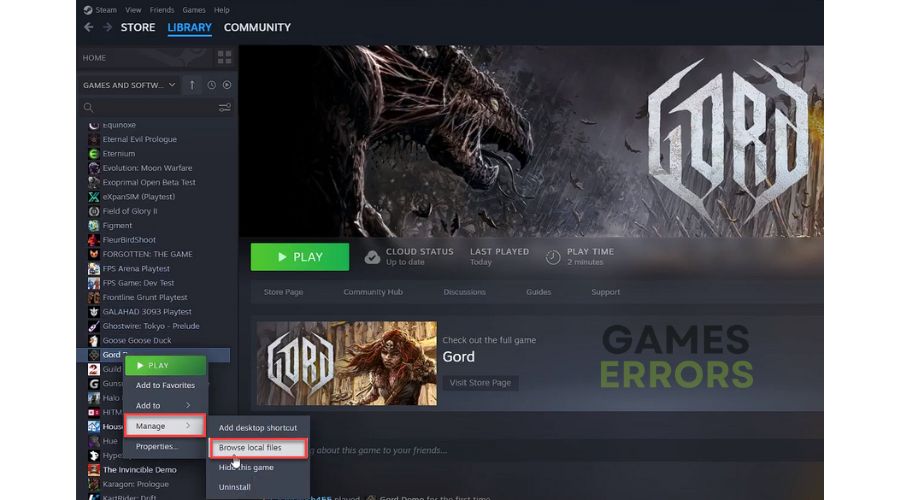Click the eXpanSIM game icon

click(94, 196)
